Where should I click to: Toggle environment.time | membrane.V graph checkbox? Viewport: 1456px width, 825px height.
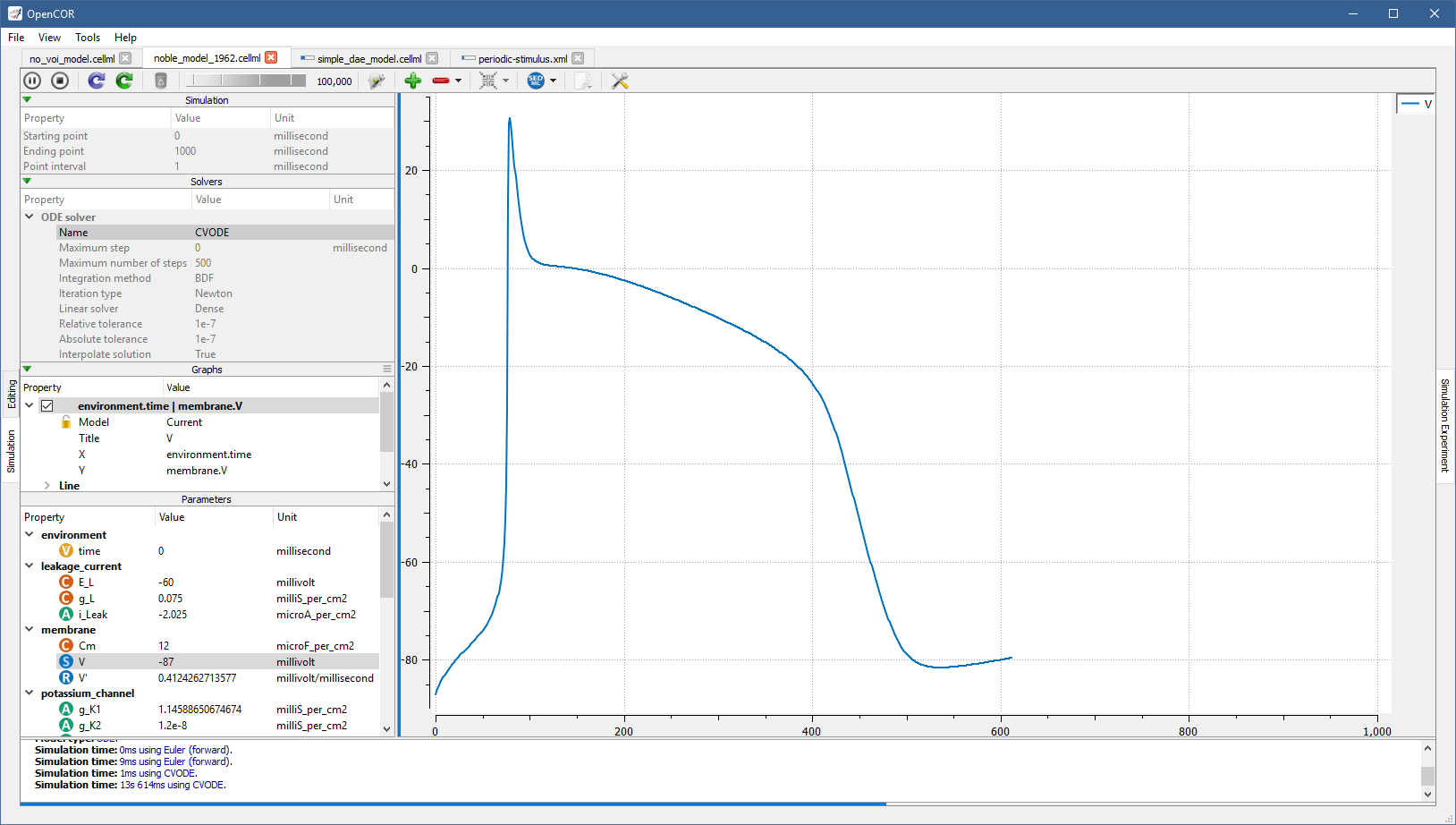pyautogui.click(x=47, y=406)
